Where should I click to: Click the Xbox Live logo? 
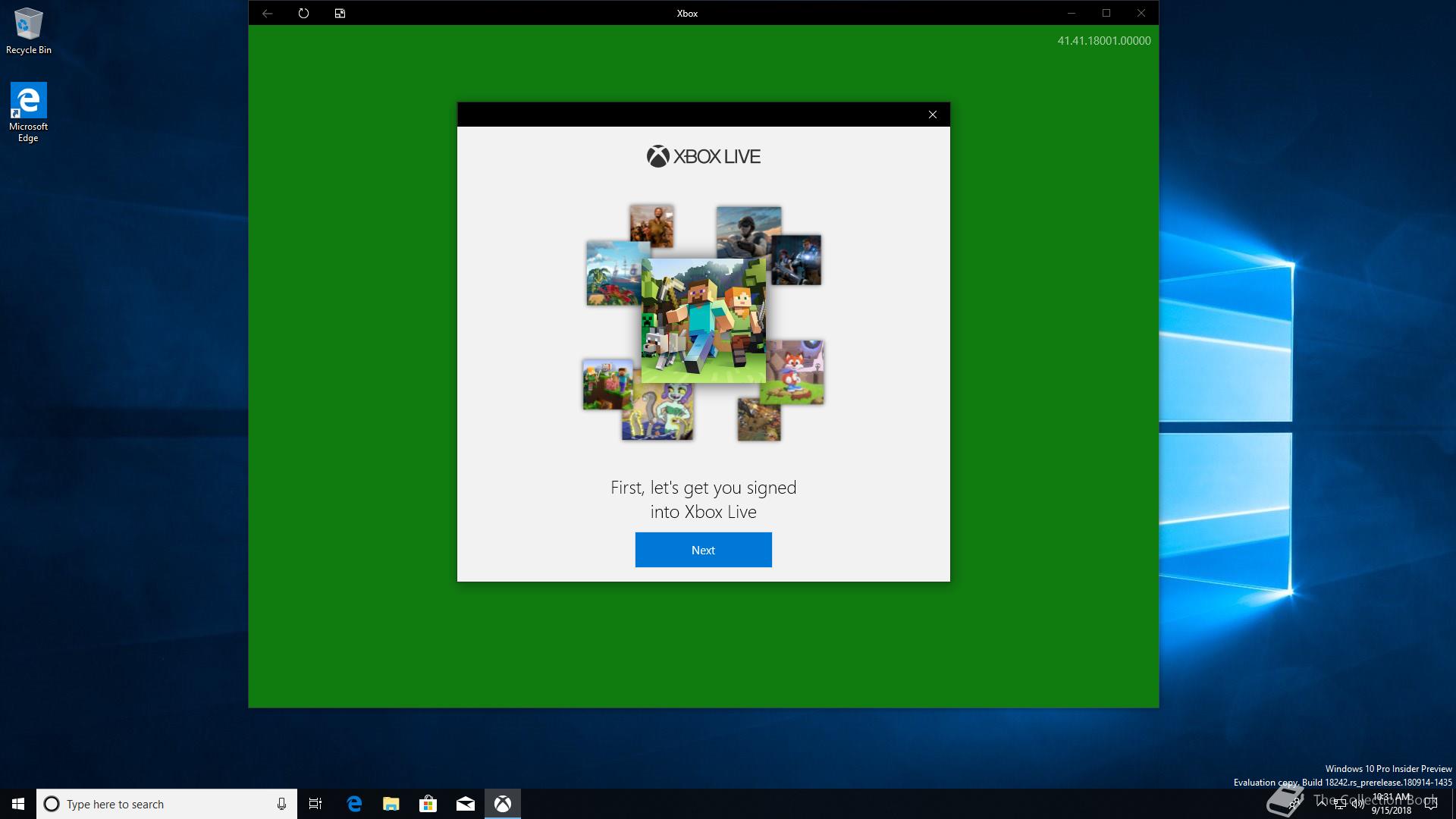point(703,156)
